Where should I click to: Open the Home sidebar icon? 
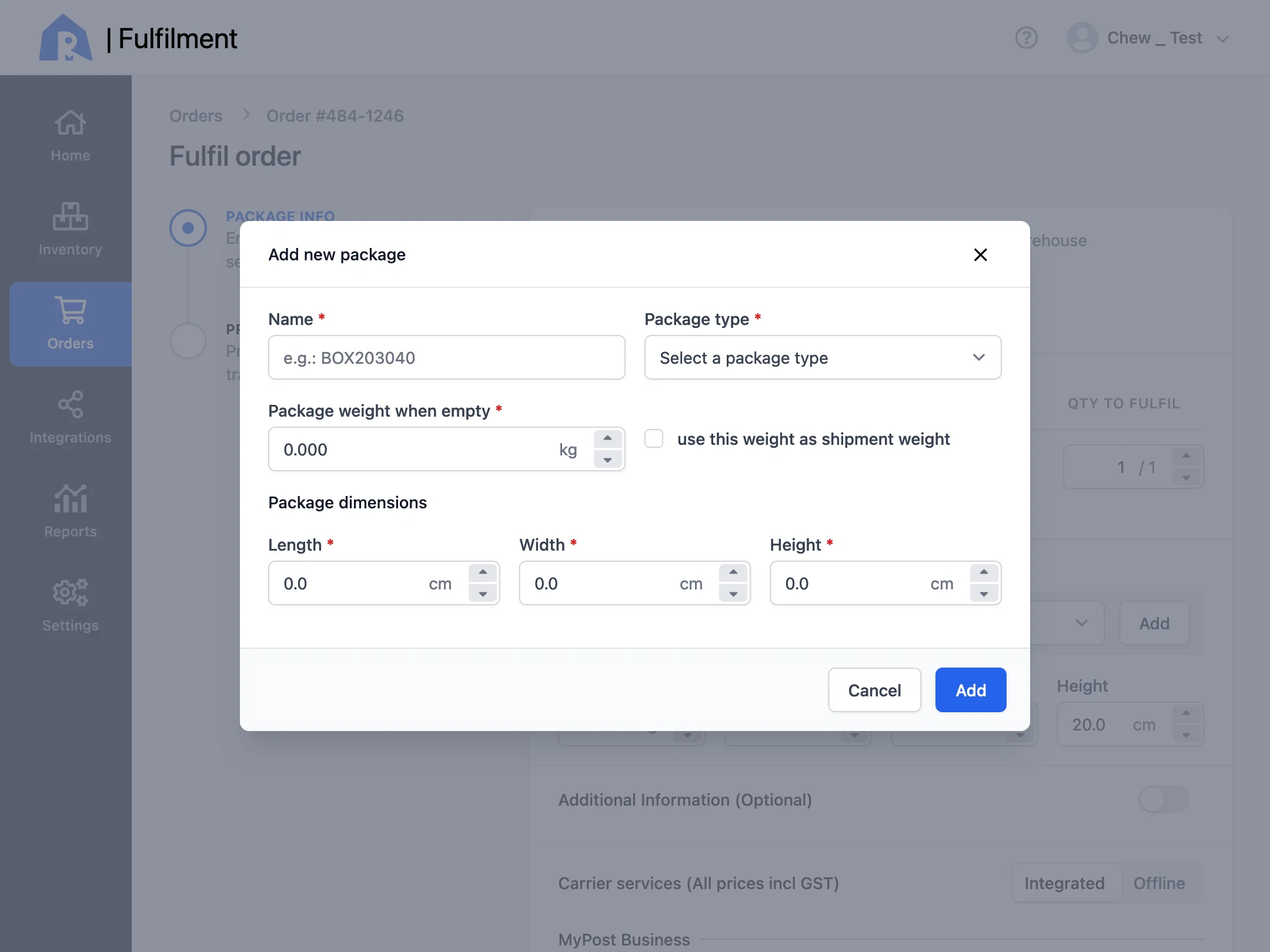tap(70, 123)
